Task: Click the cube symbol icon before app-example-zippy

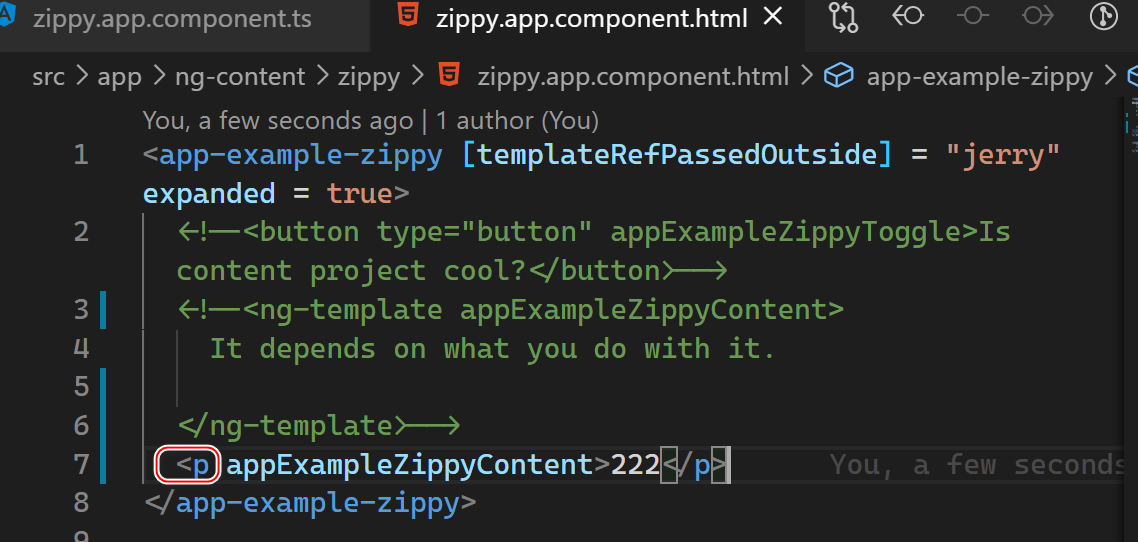Action: click(839, 76)
